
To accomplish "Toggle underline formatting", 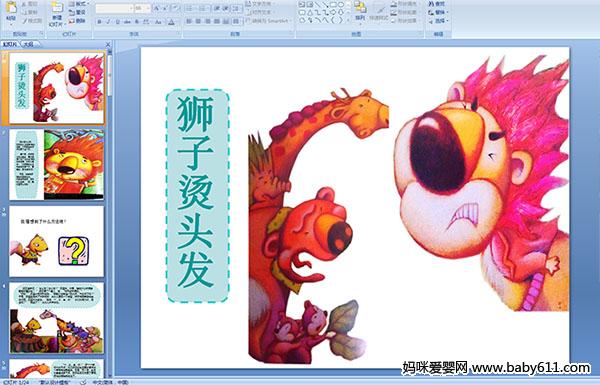I will point(117,22).
